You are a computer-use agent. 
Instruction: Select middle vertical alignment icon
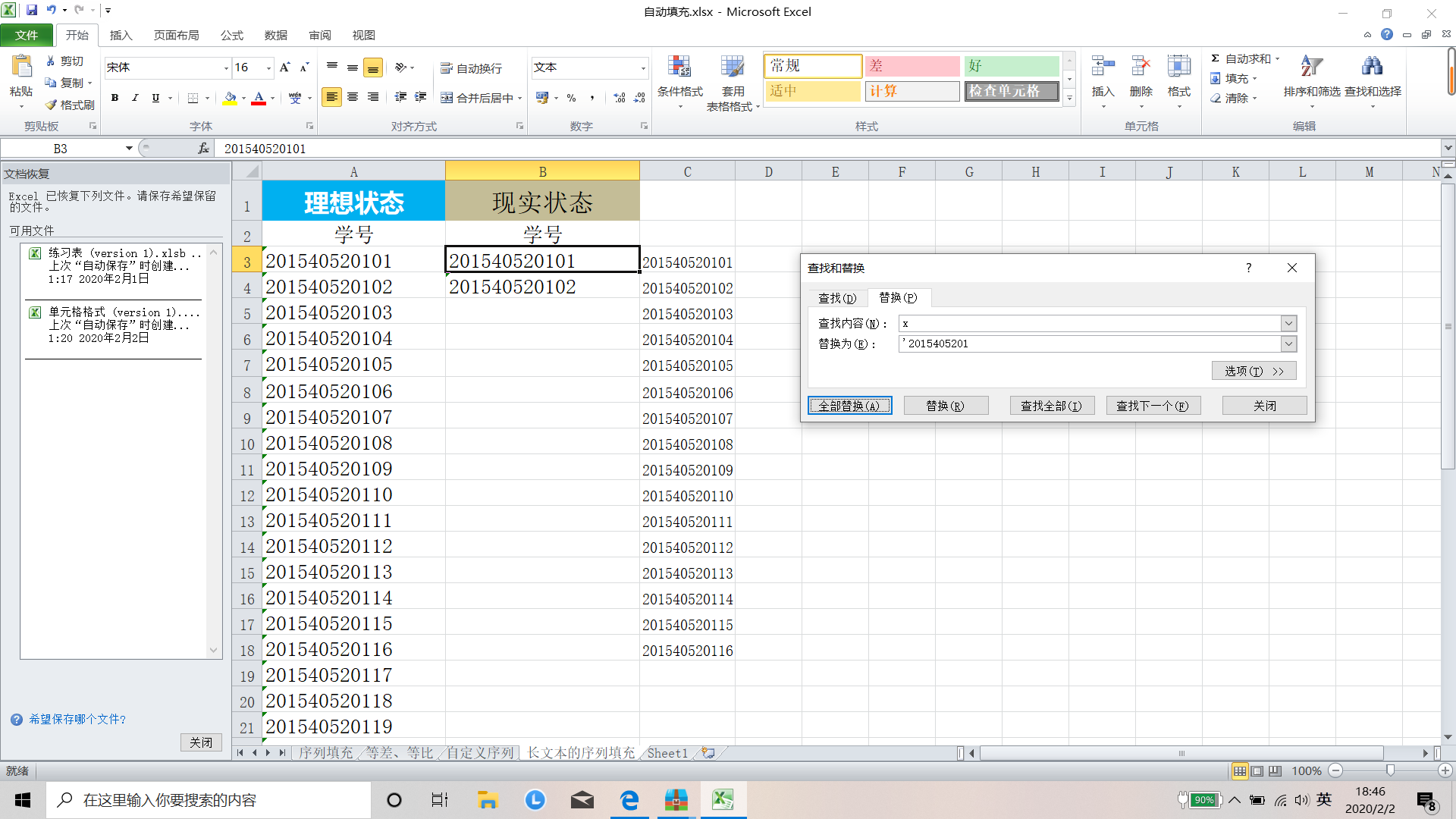click(x=353, y=67)
